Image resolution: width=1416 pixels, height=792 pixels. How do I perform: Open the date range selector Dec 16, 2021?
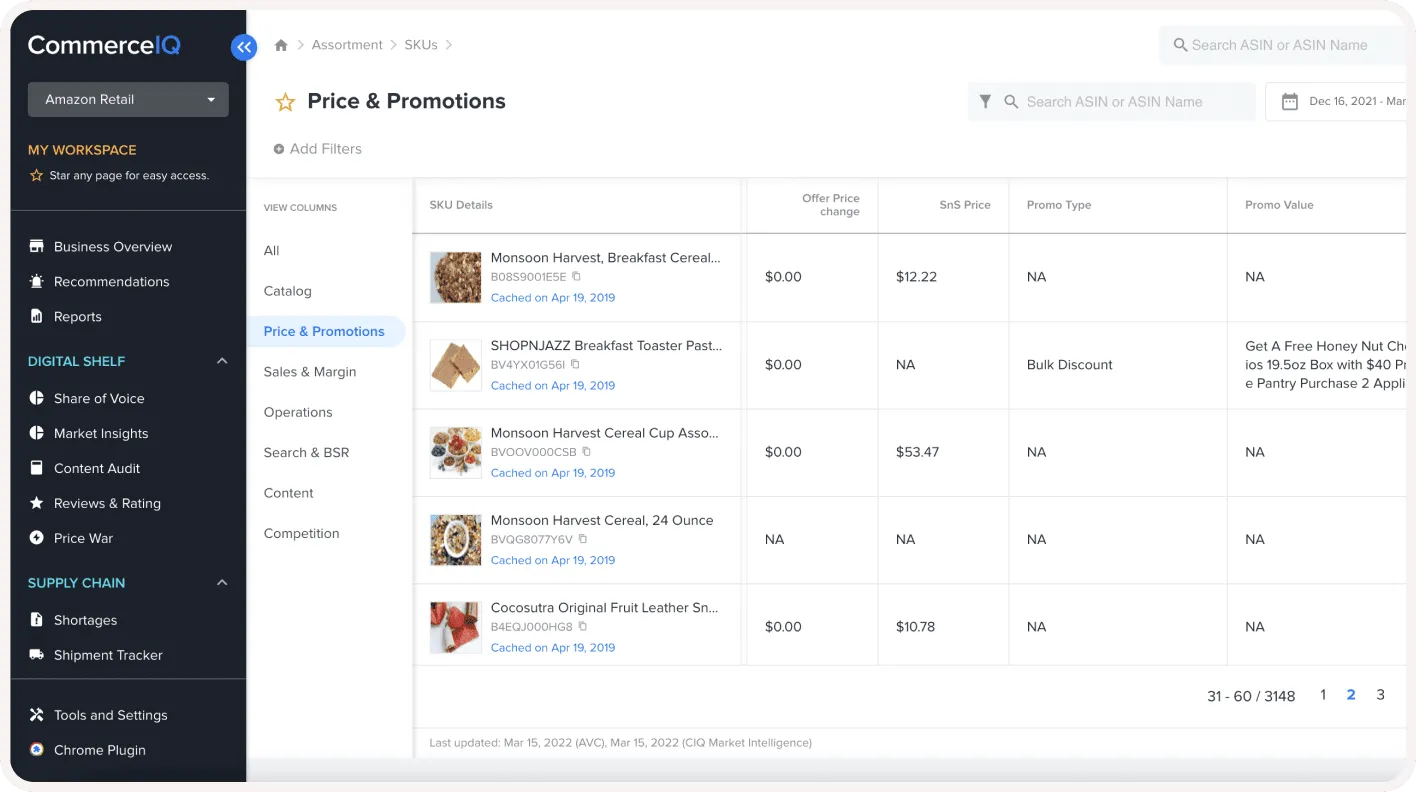click(x=1336, y=101)
